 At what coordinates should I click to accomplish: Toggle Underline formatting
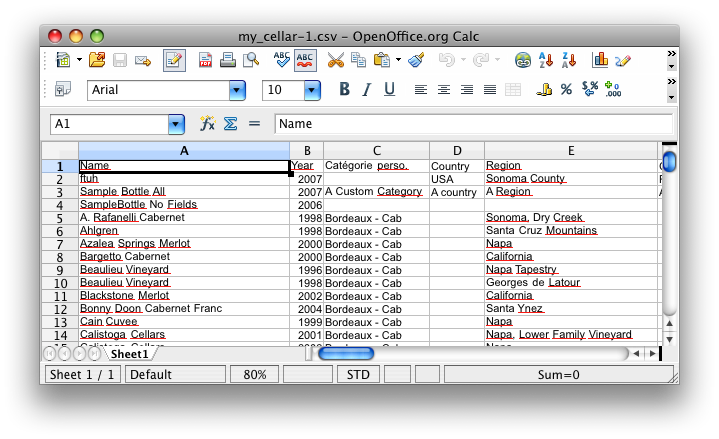click(389, 89)
